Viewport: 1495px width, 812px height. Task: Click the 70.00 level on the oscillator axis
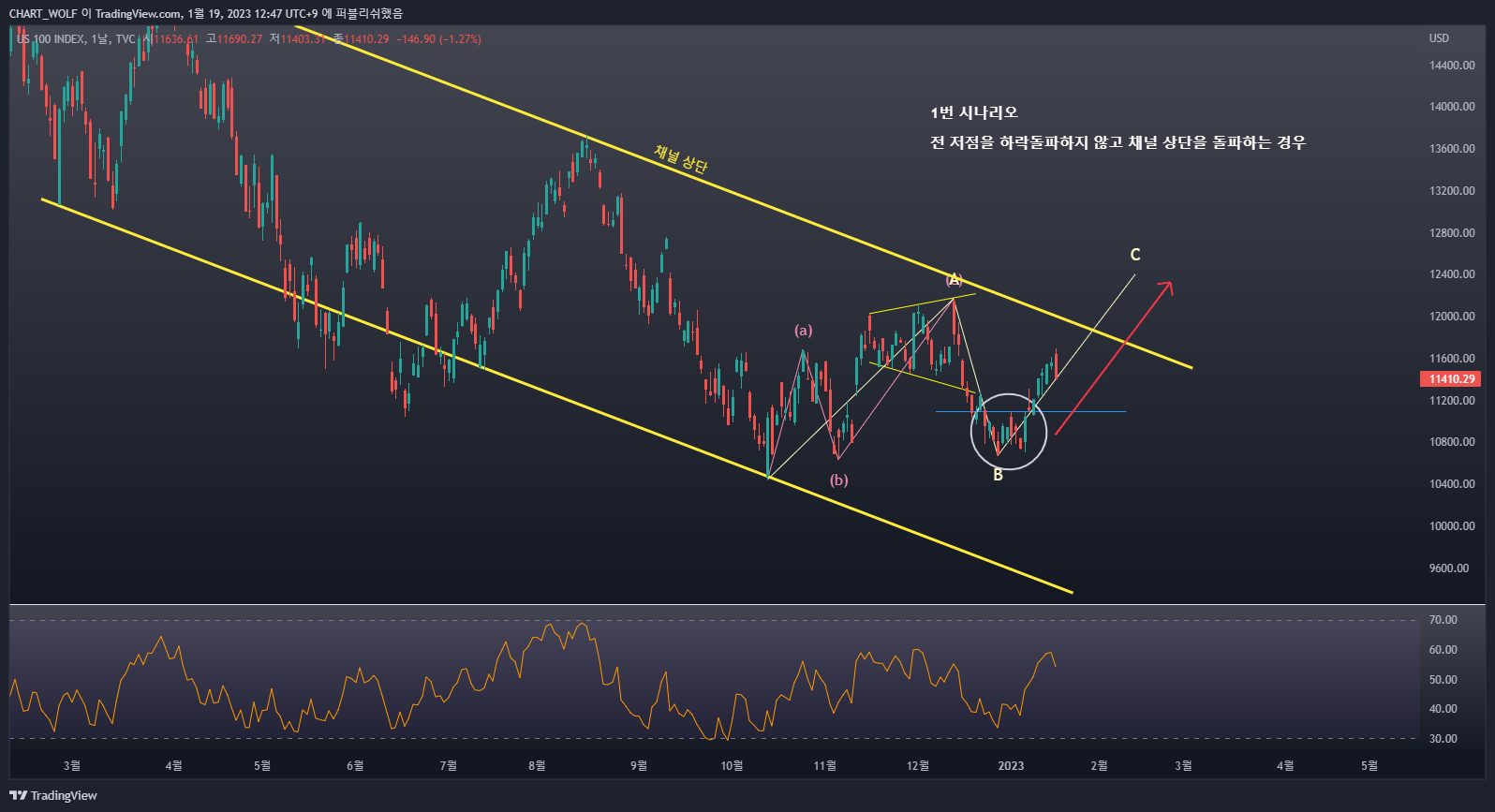1443,620
